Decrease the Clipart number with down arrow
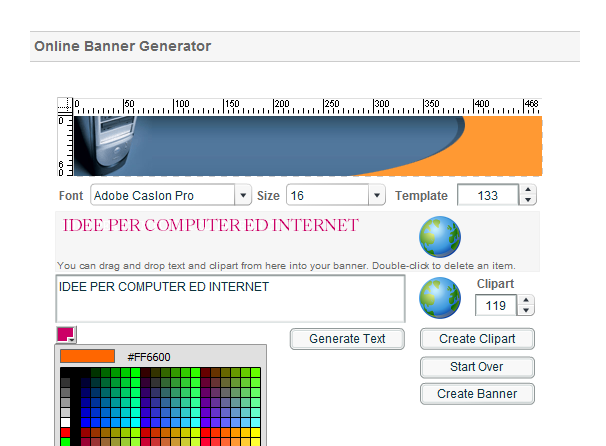606x446 pixels. click(x=526, y=310)
